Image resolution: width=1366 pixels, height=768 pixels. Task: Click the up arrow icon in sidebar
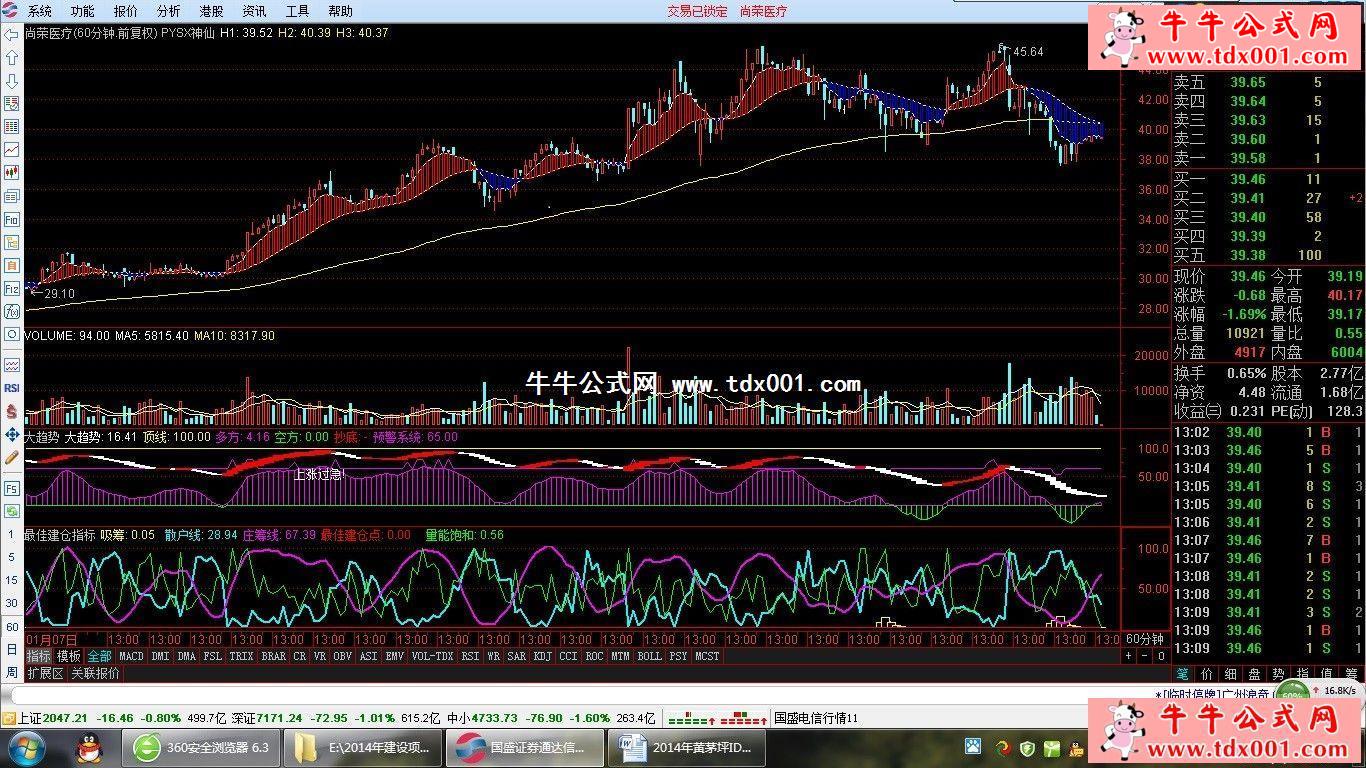click(12, 58)
